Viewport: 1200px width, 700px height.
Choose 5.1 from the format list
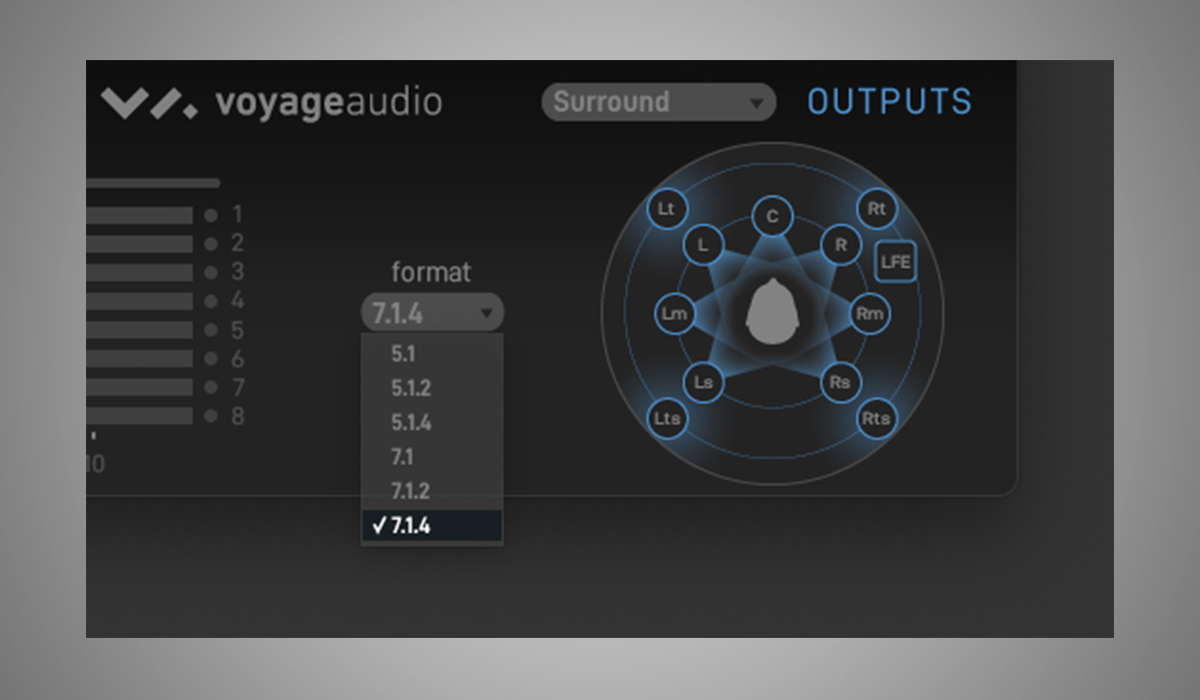pyautogui.click(x=432, y=354)
